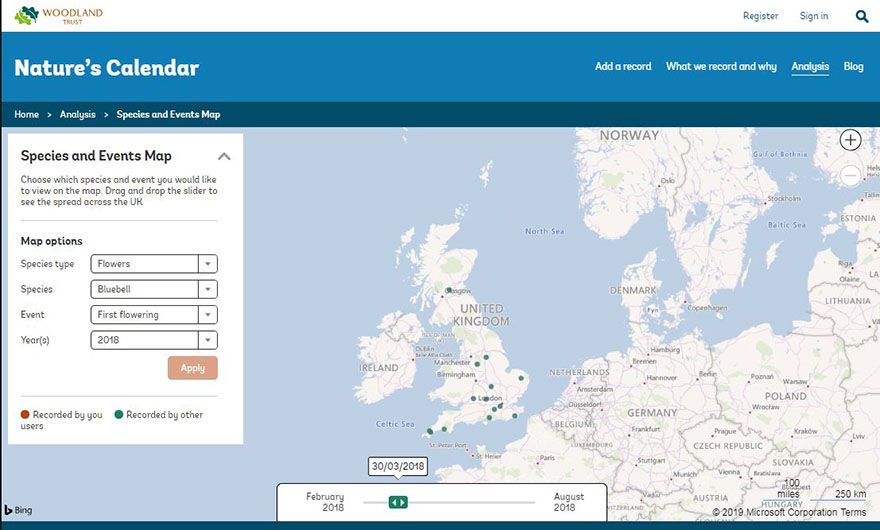Zoom out on the map
880x530 pixels.
coord(850,175)
